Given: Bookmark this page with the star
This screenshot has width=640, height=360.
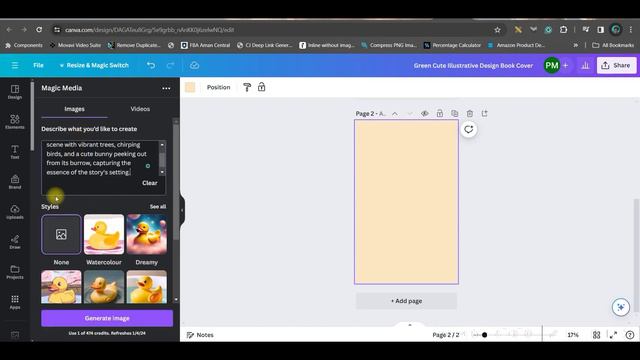Looking at the screenshot, I should click(x=497, y=29).
